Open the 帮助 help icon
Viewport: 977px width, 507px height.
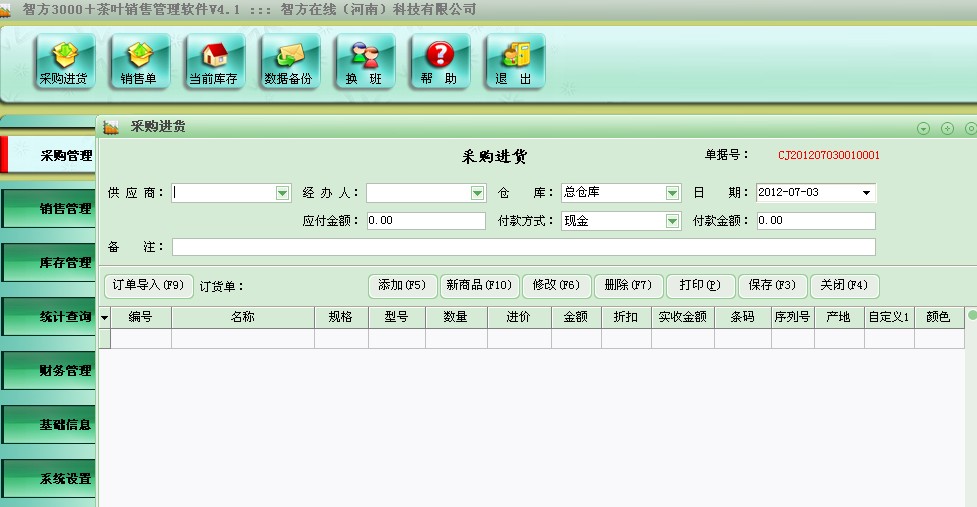(439, 61)
